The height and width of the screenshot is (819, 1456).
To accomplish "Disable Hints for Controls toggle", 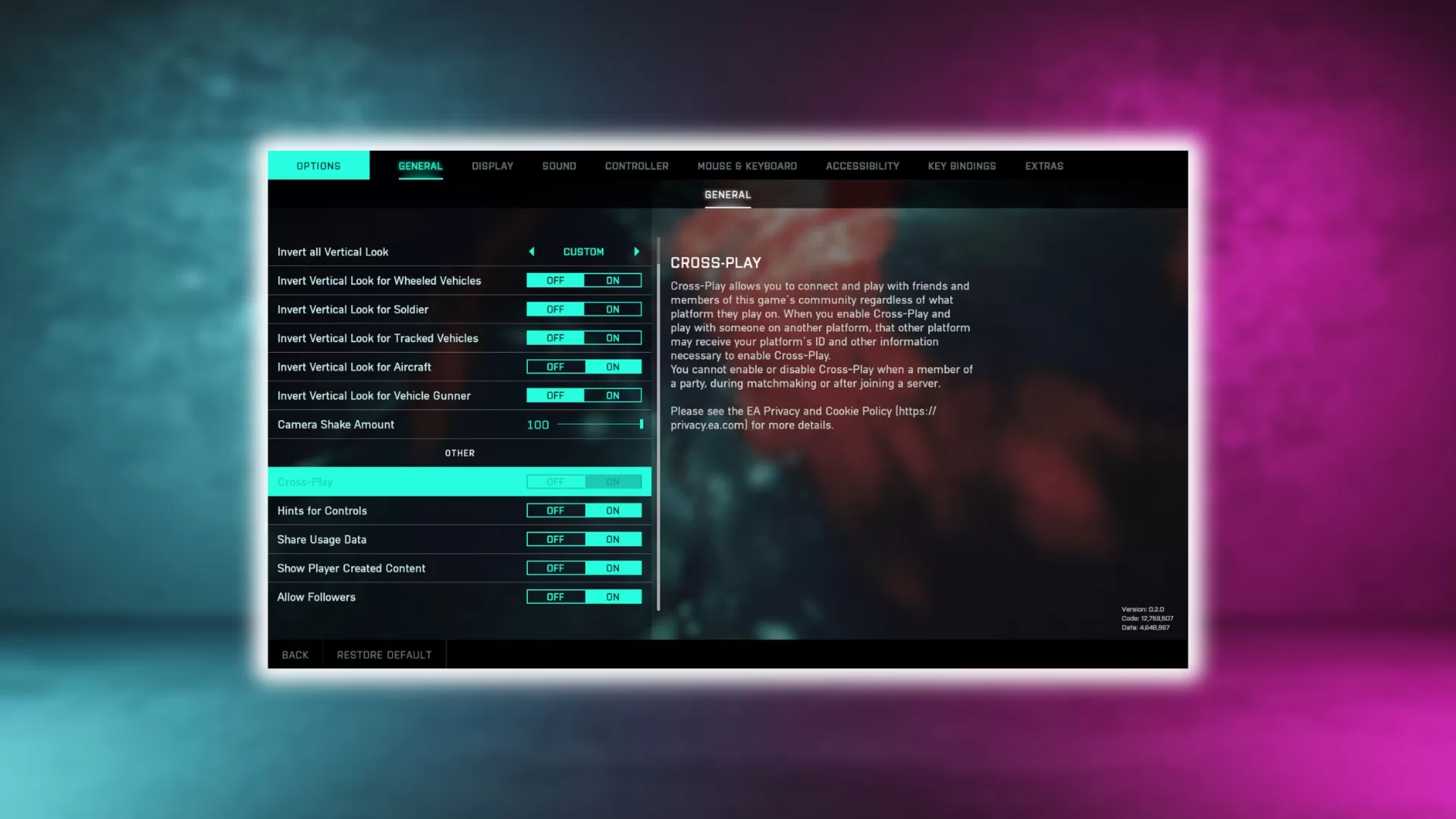I will point(555,510).
